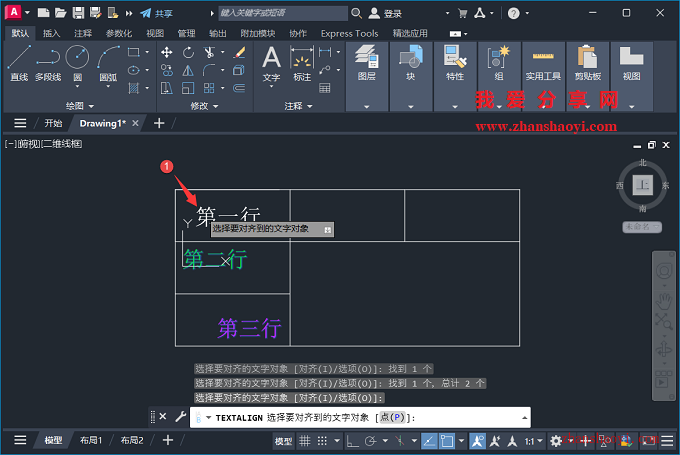Click the ViewCube top (上) face
Screen dimensions: 680x455
click(642, 185)
